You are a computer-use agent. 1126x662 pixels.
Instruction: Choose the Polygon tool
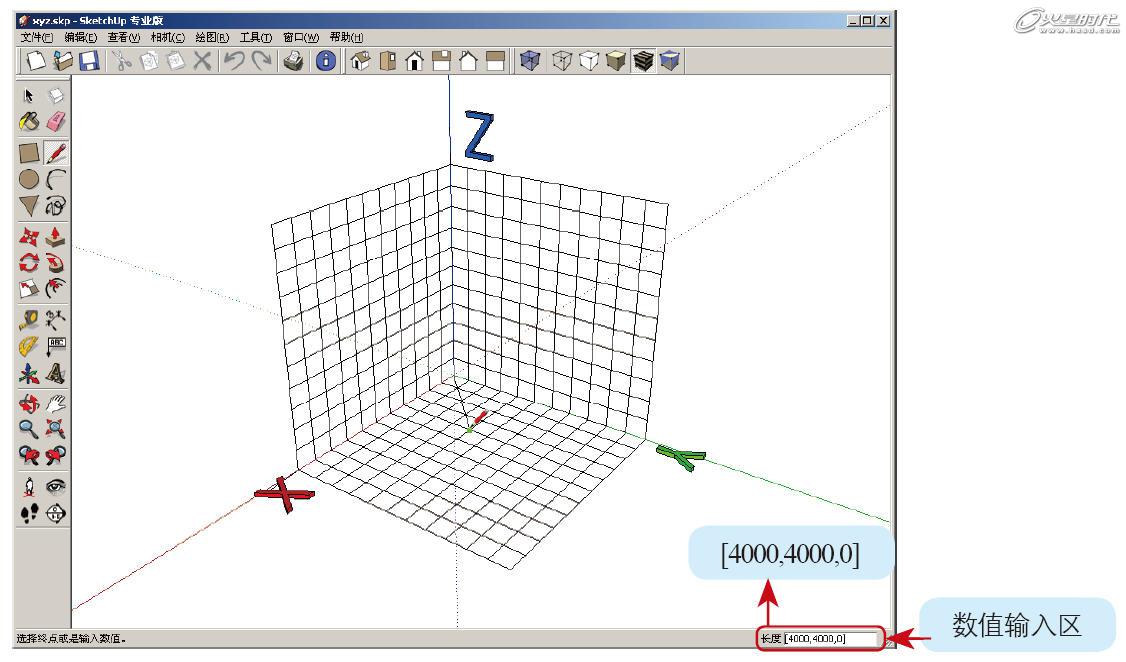point(29,206)
